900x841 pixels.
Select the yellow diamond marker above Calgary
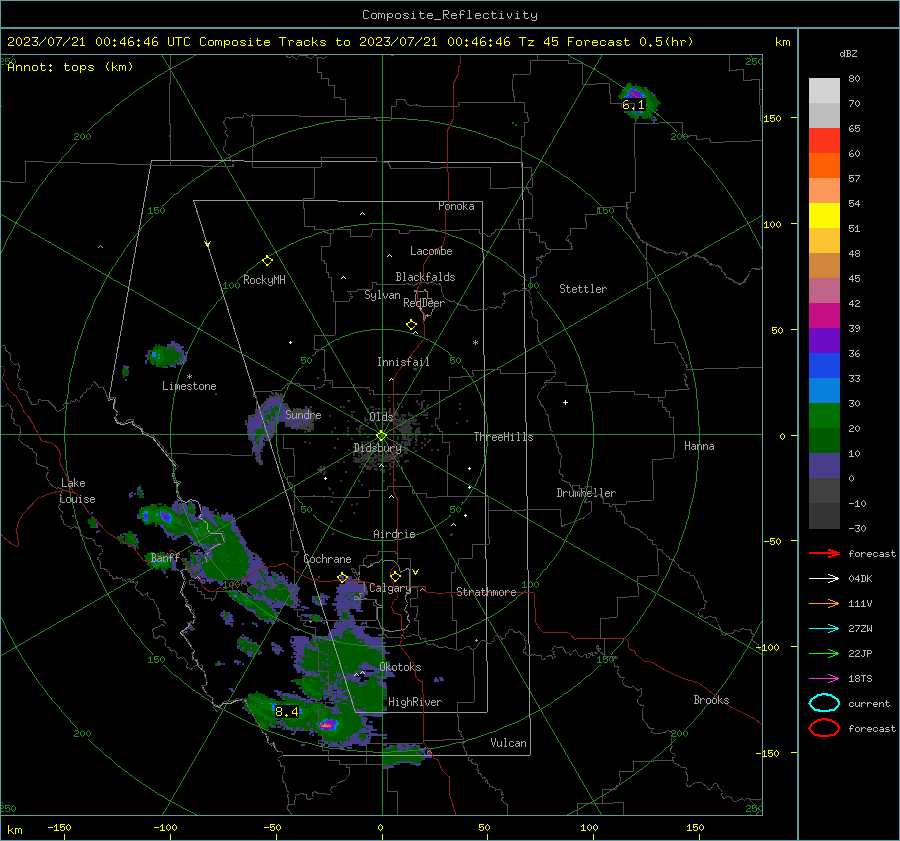click(x=395, y=576)
